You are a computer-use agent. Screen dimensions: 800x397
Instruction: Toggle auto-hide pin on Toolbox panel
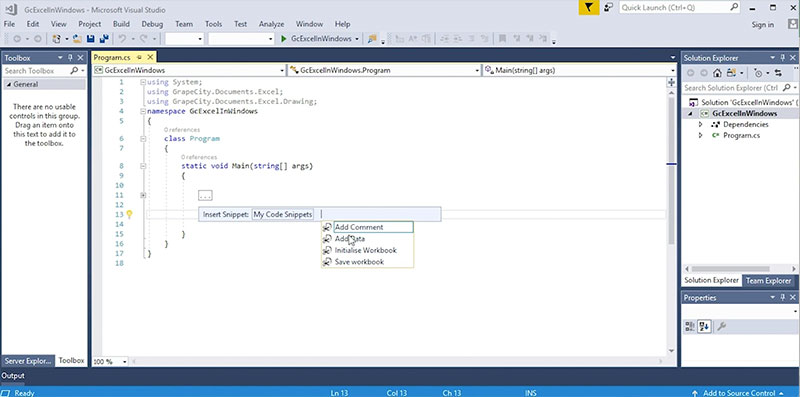pyautogui.click(x=70, y=58)
